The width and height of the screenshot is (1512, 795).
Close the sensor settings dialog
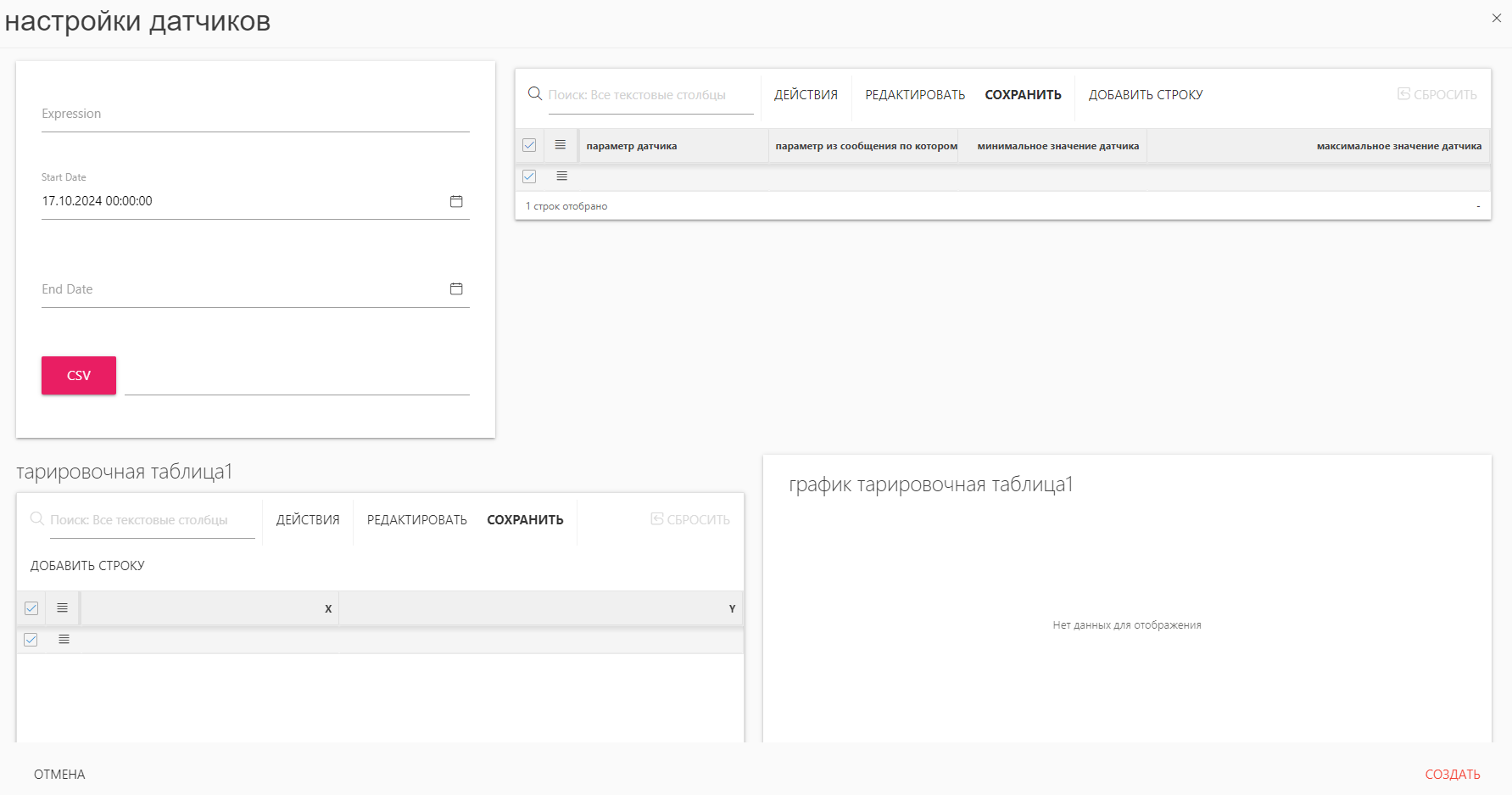(1497, 18)
